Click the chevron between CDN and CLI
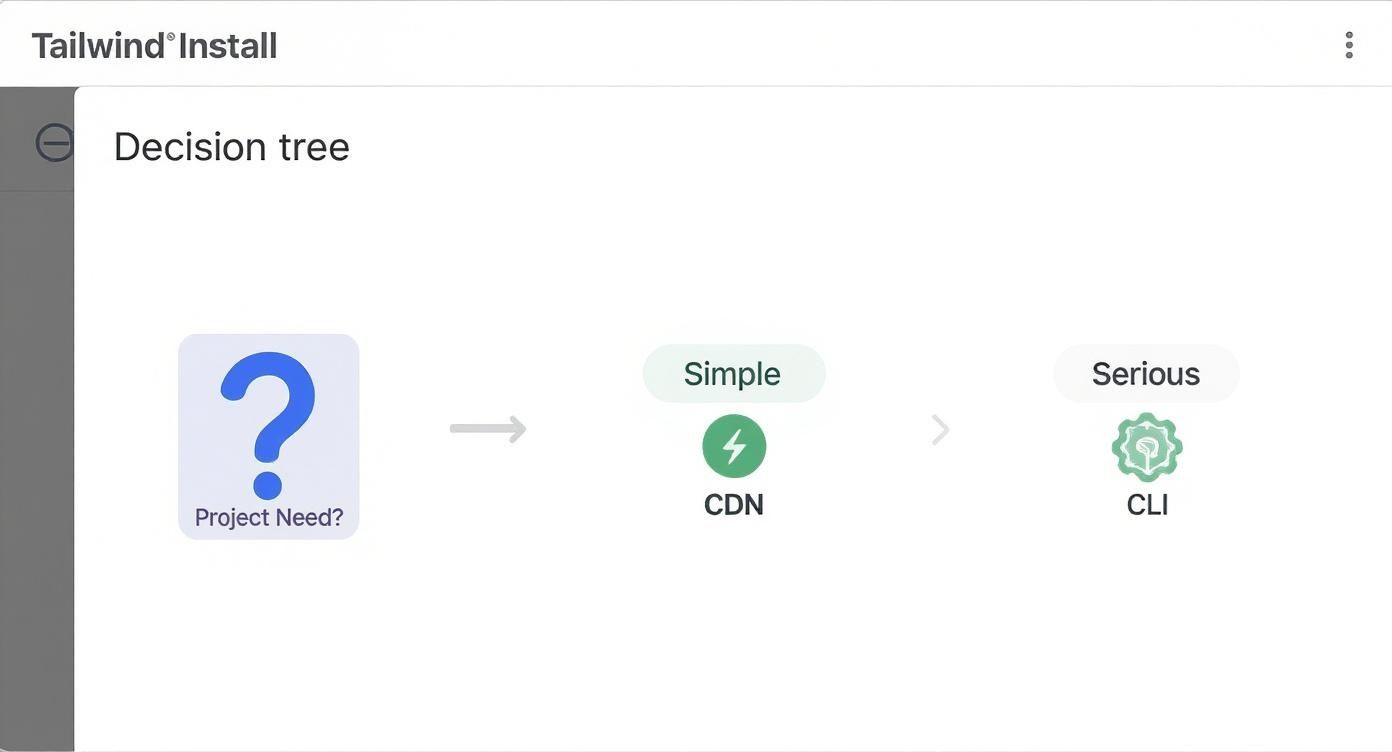Screen dimensions: 1392x752 coord(940,430)
